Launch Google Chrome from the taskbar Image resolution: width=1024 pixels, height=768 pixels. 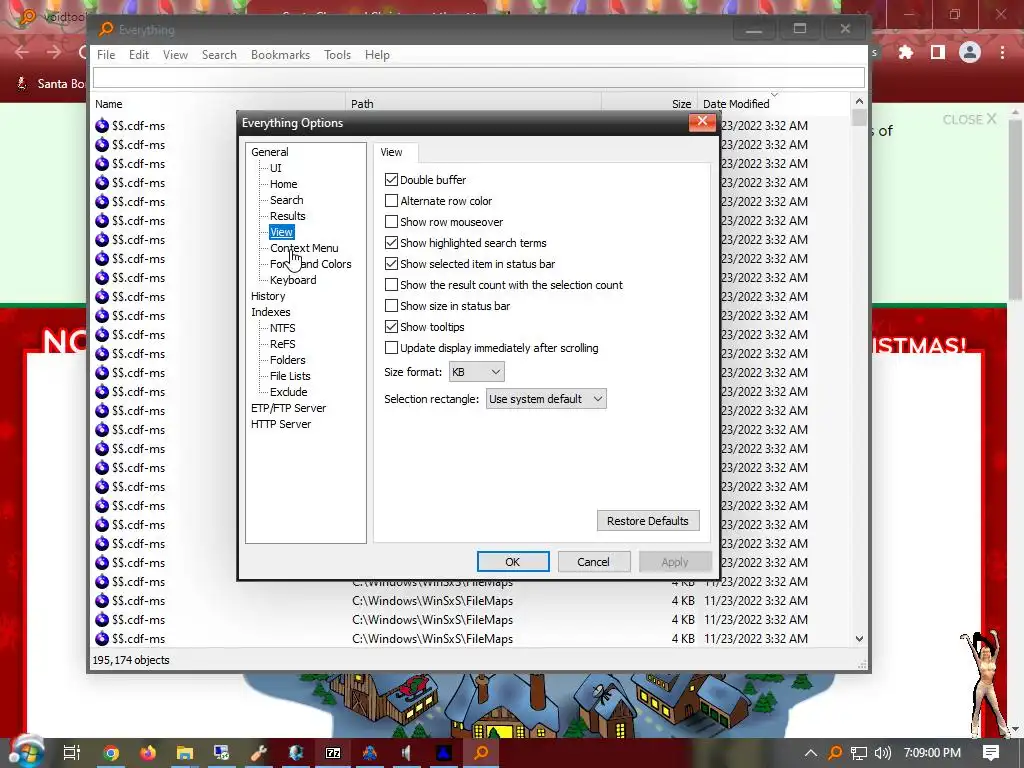pos(111,753)
